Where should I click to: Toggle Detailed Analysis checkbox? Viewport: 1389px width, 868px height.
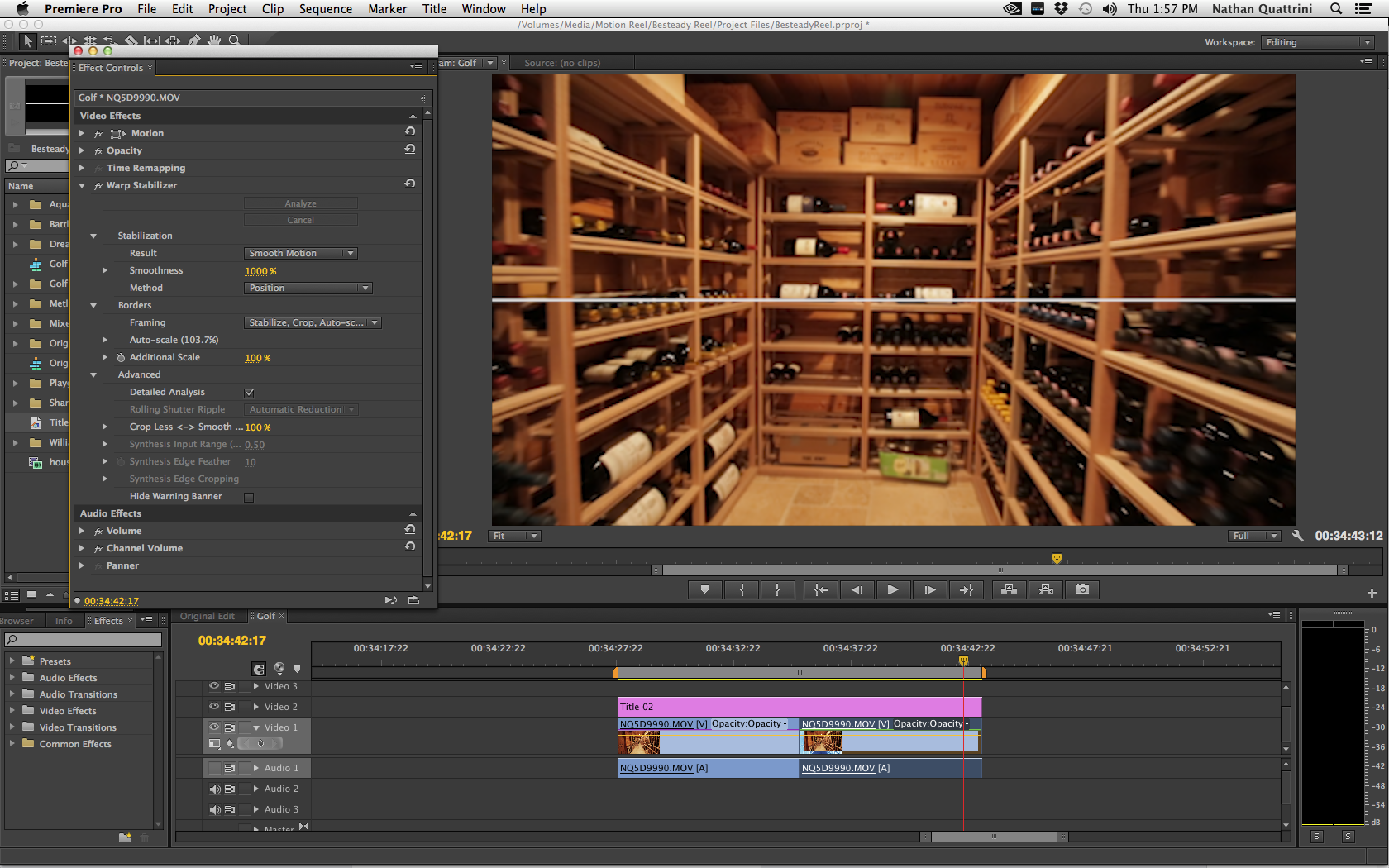[249, 393]
